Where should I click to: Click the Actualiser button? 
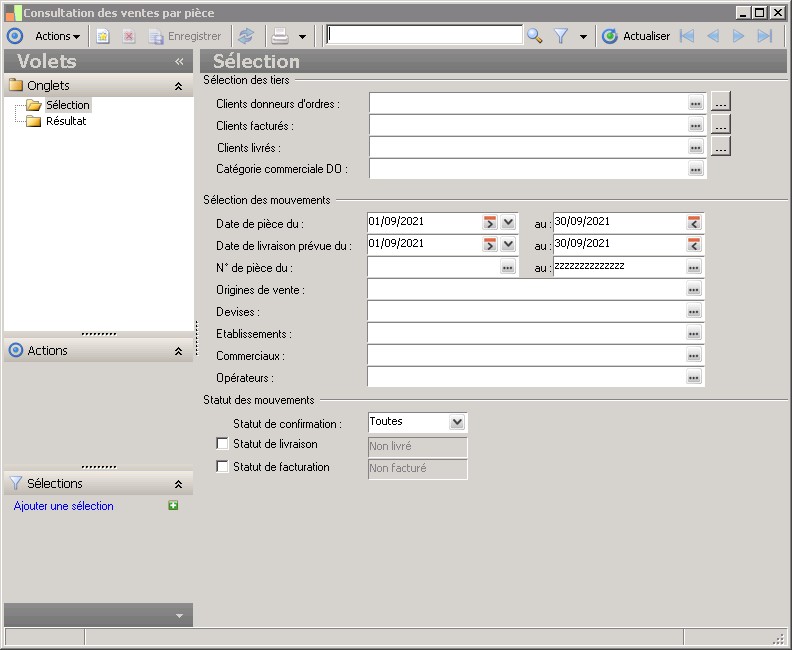pyautogui.click(x=636, y=36)
